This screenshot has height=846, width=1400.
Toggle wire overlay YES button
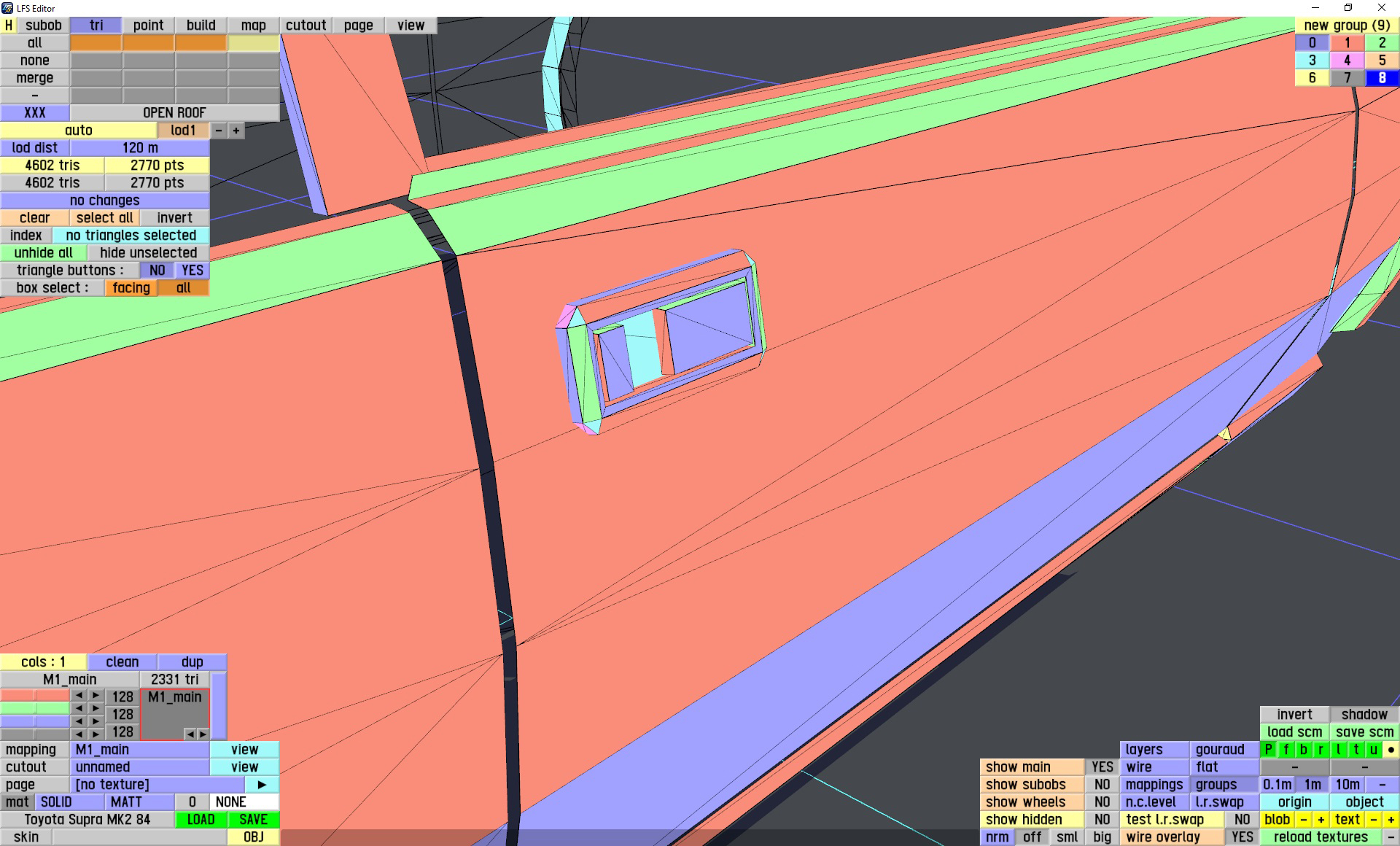(x=1242, y=837)
